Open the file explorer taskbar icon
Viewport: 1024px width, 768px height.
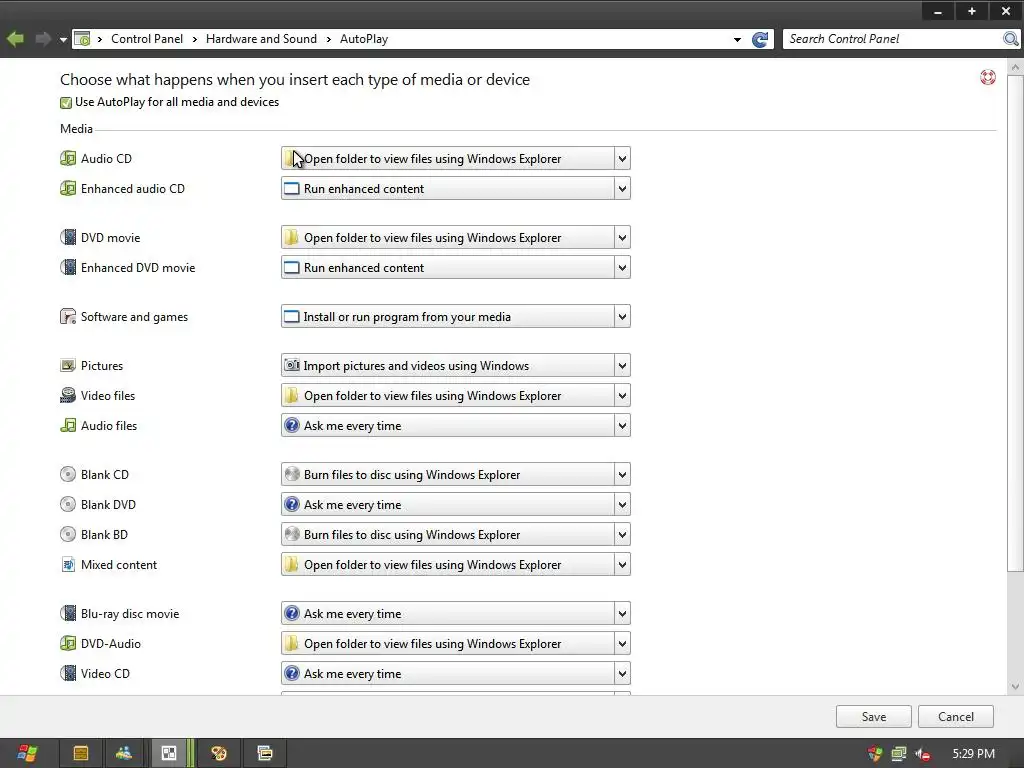pyautogui.click(x=81, y=753)
